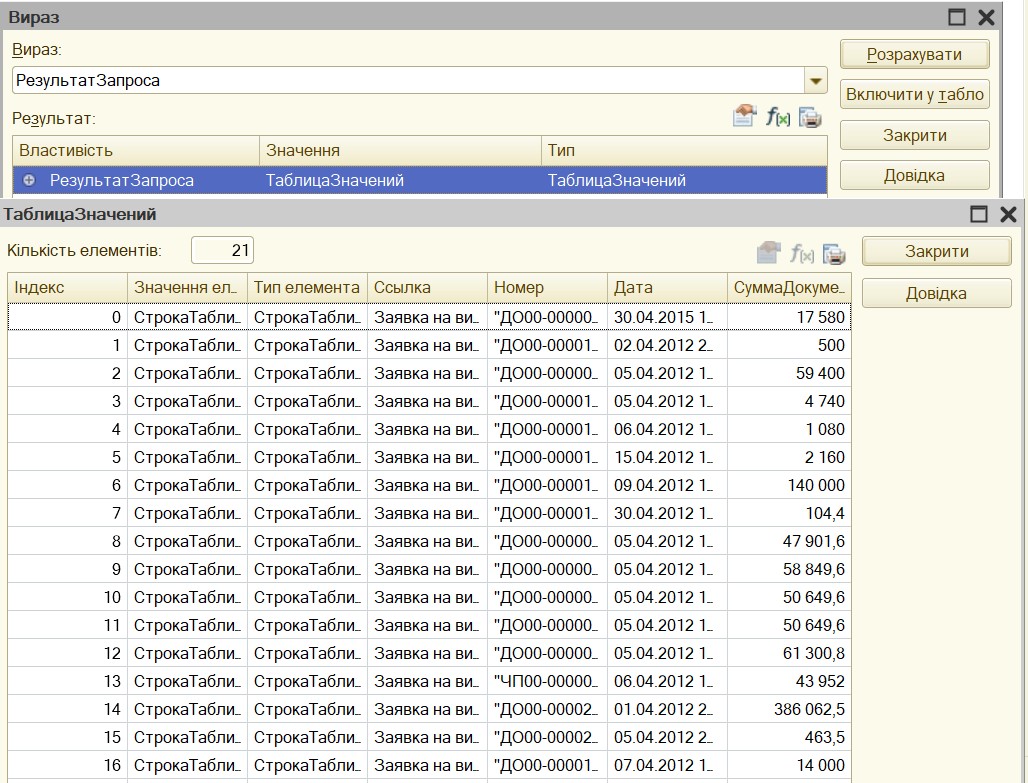Select the date cell 01.04.2012
This screenshot has height=783, width=1028.
coord(667,709)
